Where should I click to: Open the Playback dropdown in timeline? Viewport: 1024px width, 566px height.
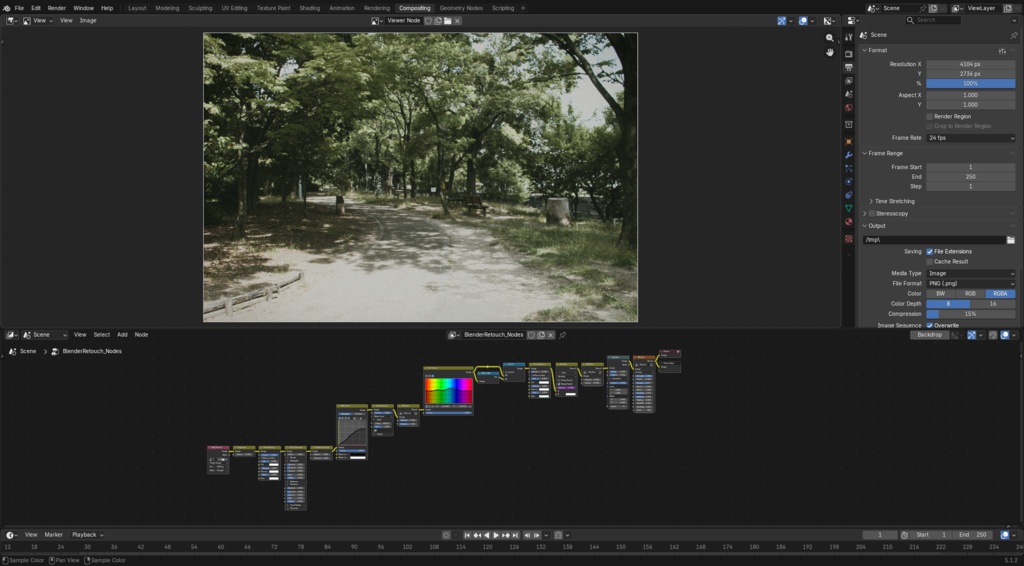coord(88,535)
